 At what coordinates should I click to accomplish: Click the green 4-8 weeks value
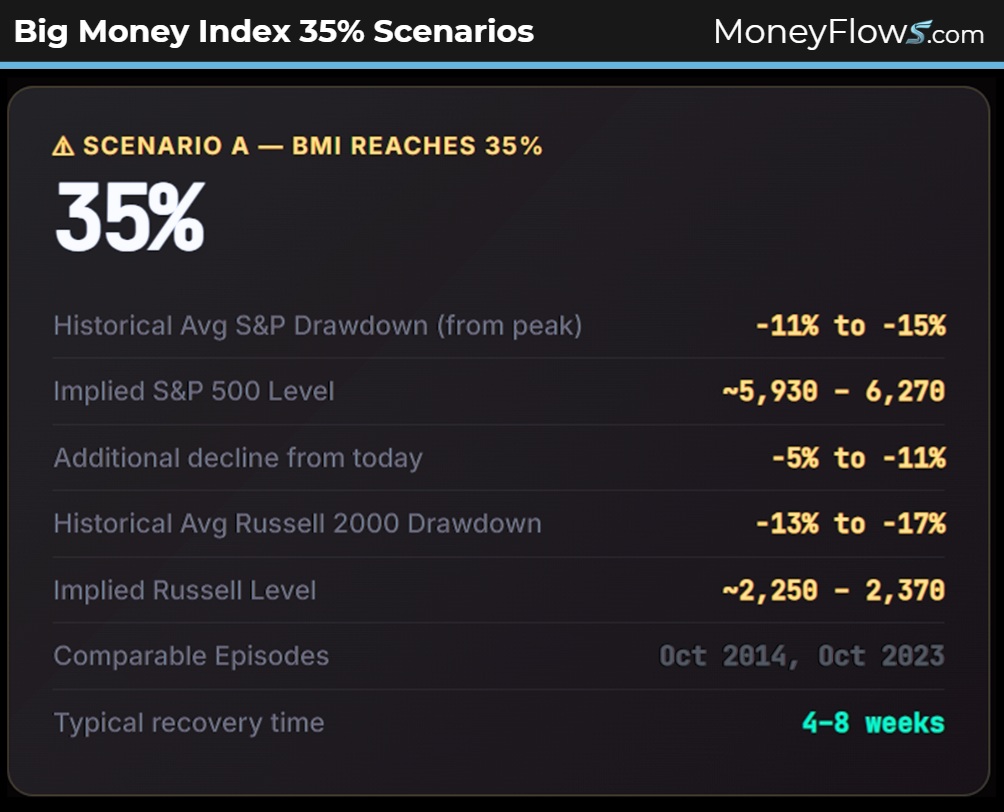873,722
